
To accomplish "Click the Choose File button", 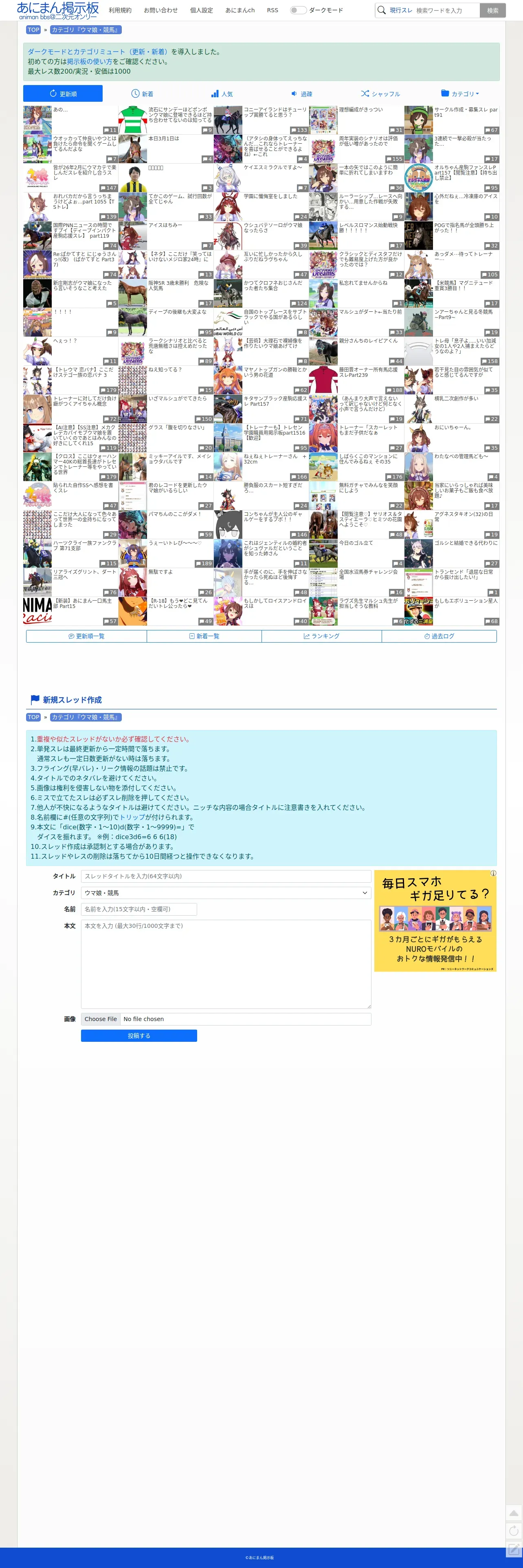I will (x=101, y=1019).
